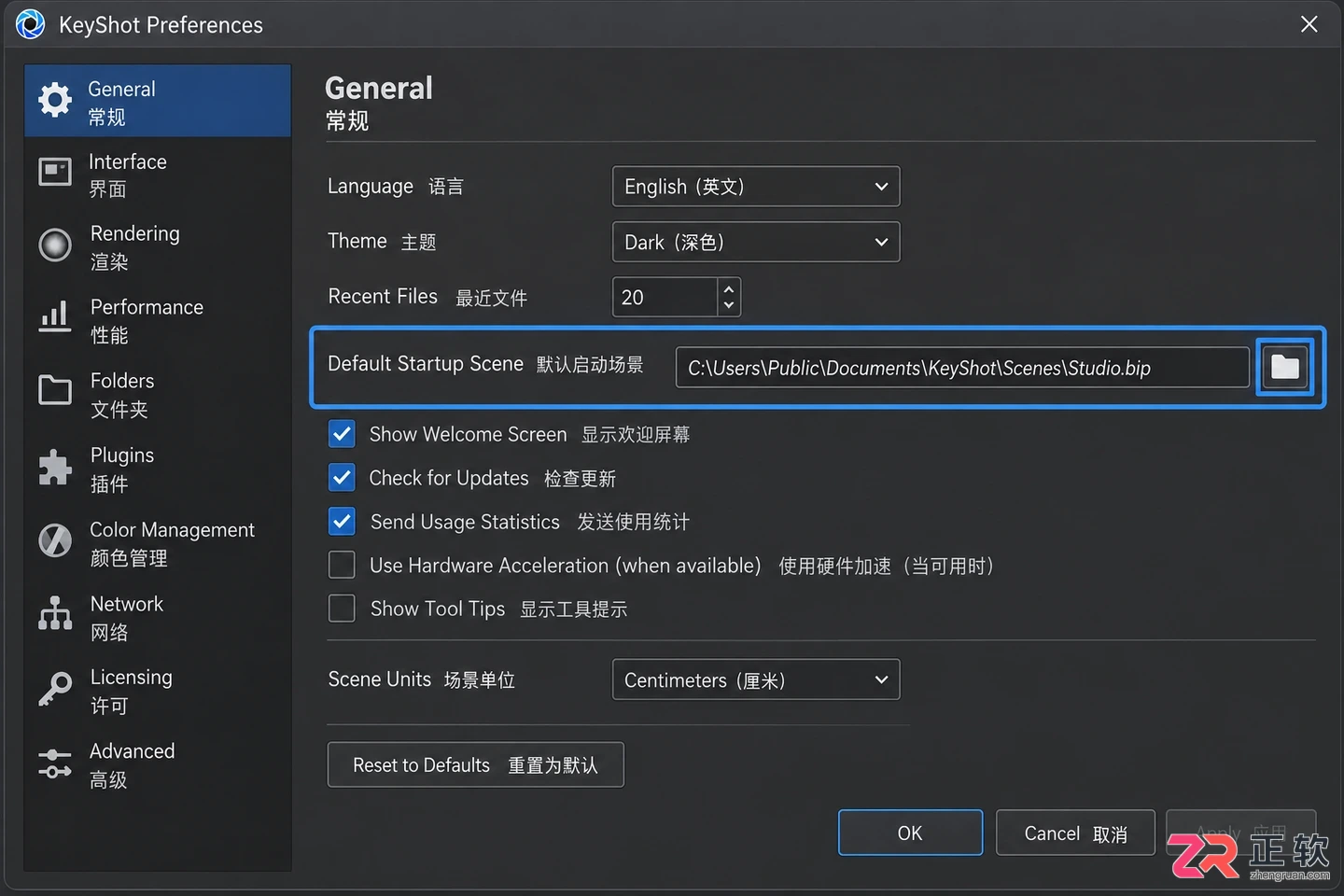The width and height of the screenshot is (1344, 896).
Task: Click the Color Management icon
Action: click(x=55, y=540)
